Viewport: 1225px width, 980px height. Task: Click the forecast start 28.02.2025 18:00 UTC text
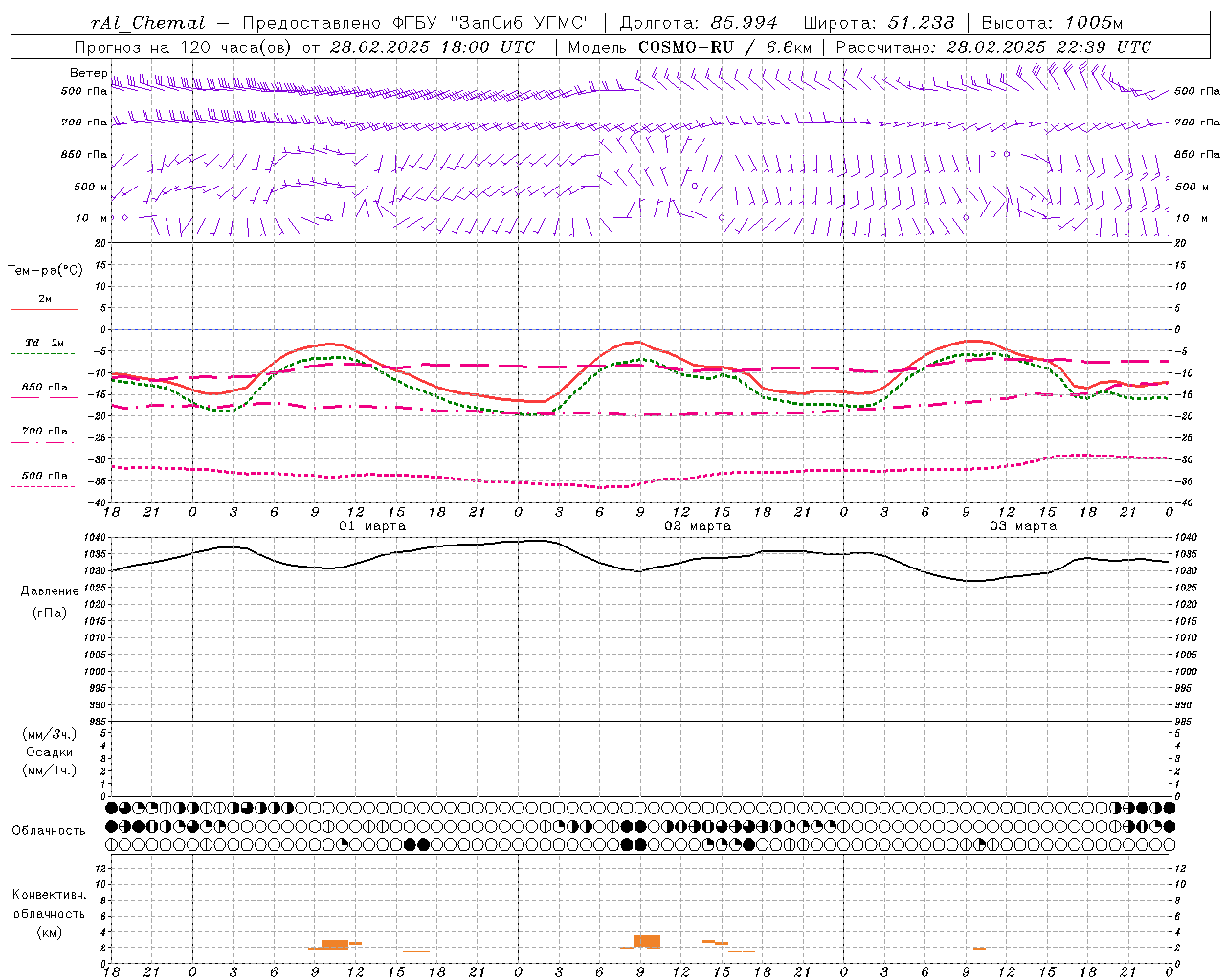click(432, 47)
